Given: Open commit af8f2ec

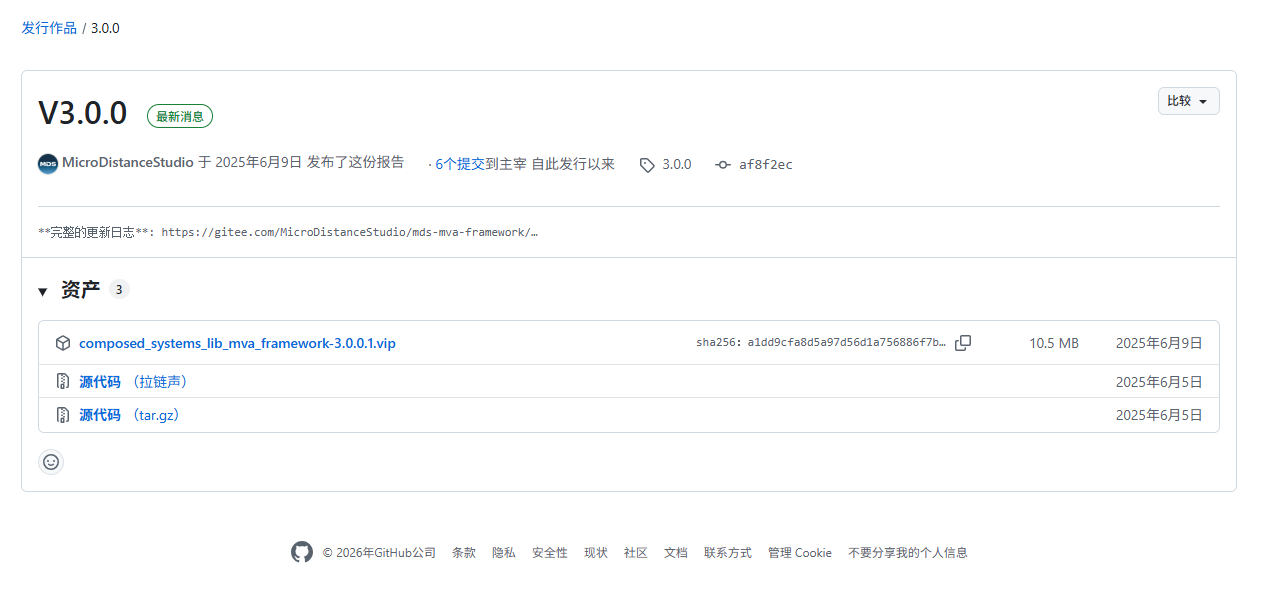Looking at the screenshot, I should 766,165.
